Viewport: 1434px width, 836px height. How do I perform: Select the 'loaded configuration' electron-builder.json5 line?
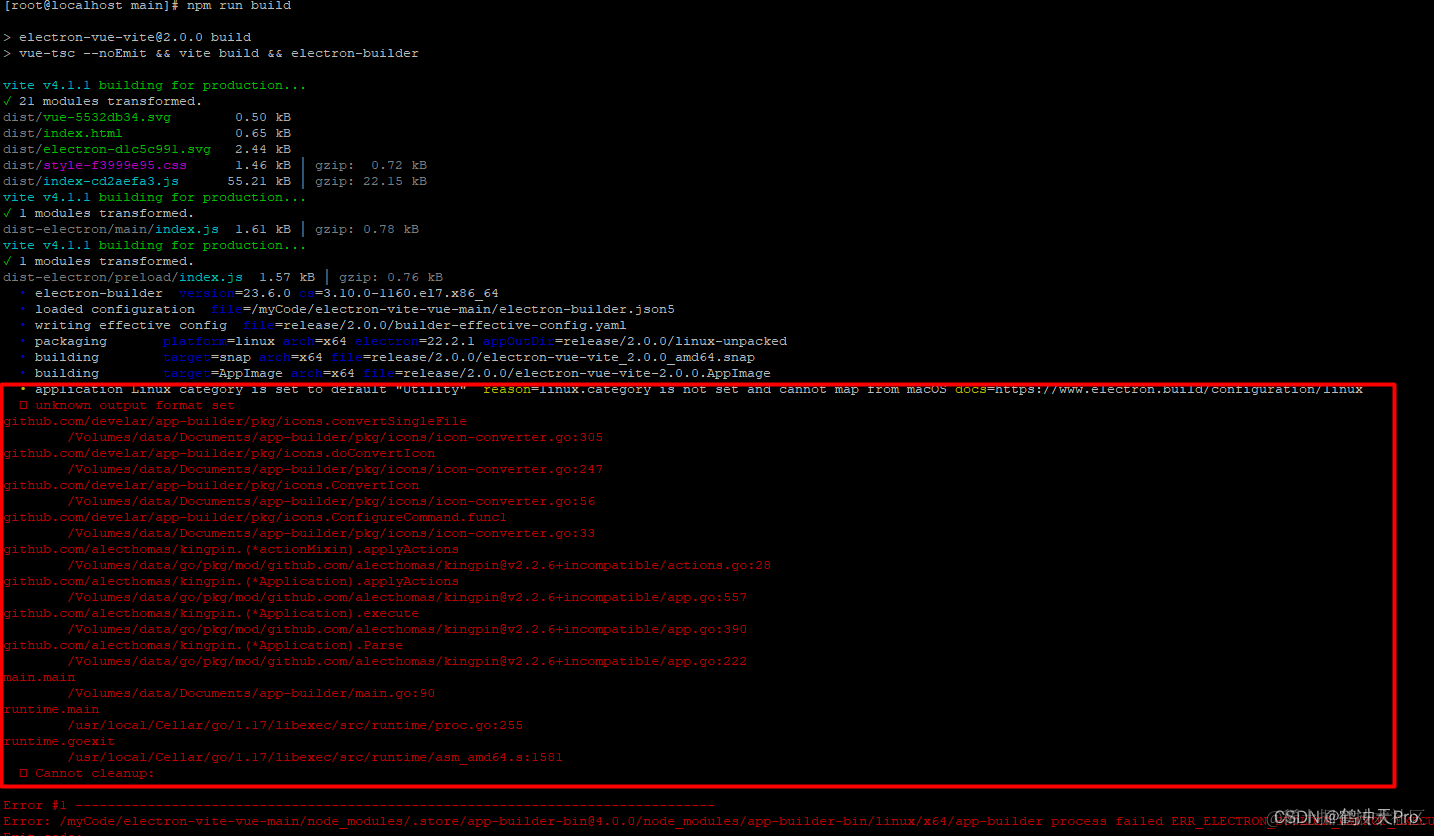[x=347, y=309]
